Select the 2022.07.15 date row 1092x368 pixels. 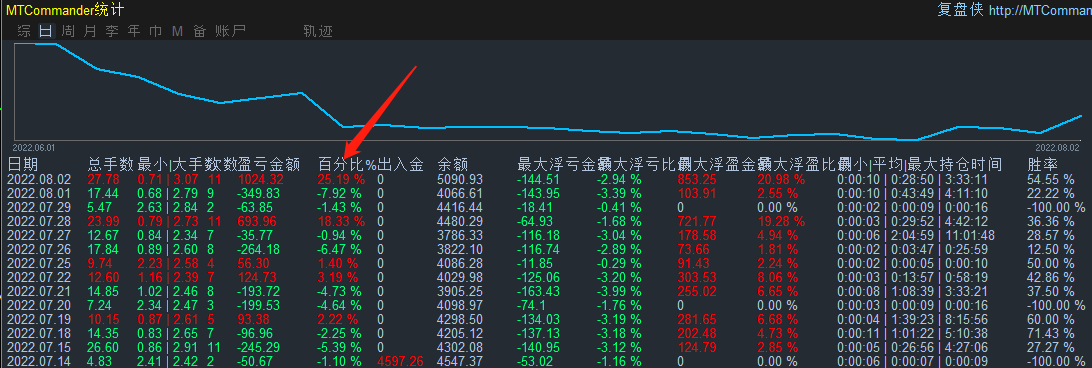click(x=546, y=346)
